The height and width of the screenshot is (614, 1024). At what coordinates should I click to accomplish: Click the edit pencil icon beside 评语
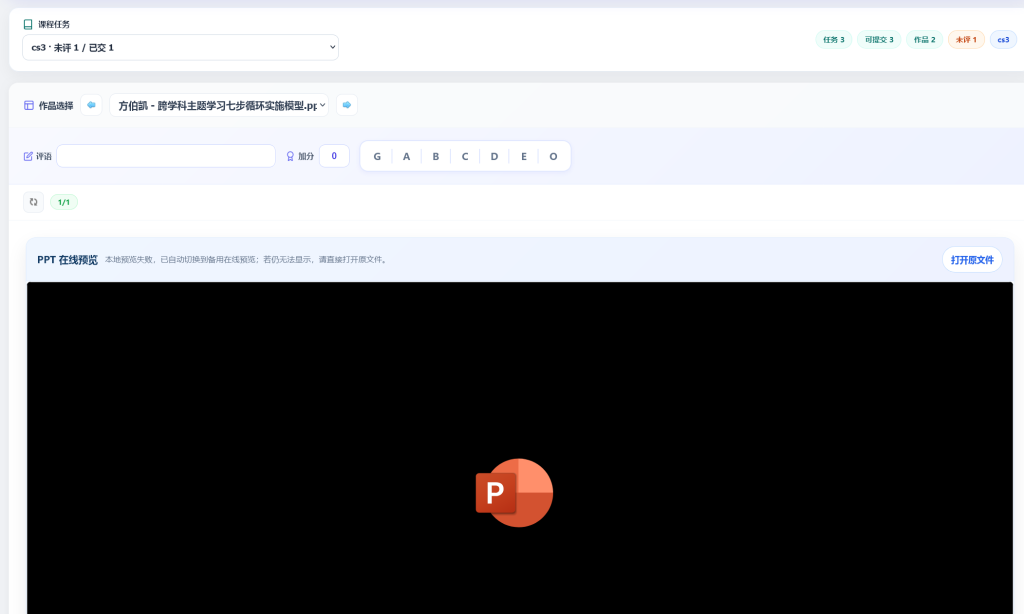coord(28,156)
